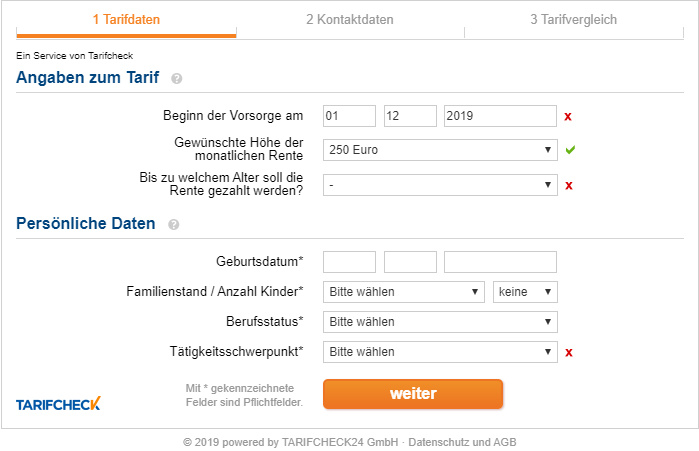Click help icon beside Angaben zum Tarif

point(177,78)
